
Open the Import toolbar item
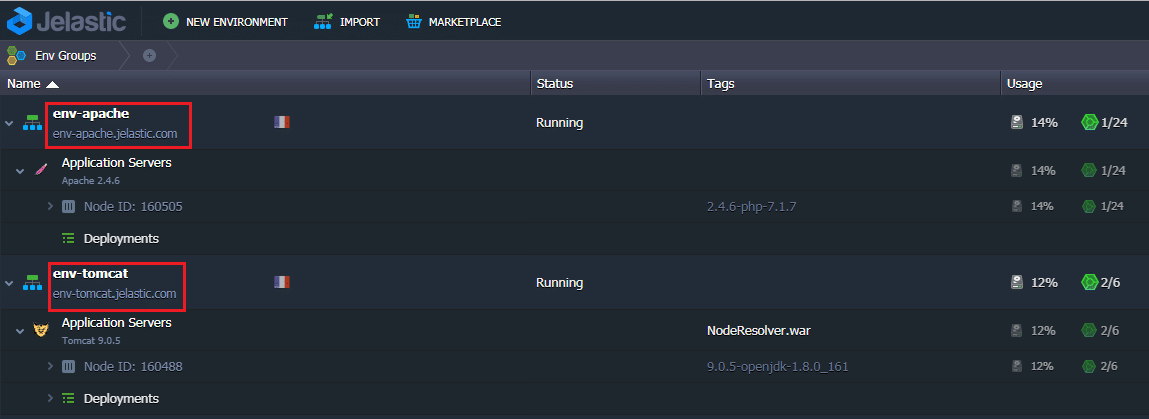347,22
